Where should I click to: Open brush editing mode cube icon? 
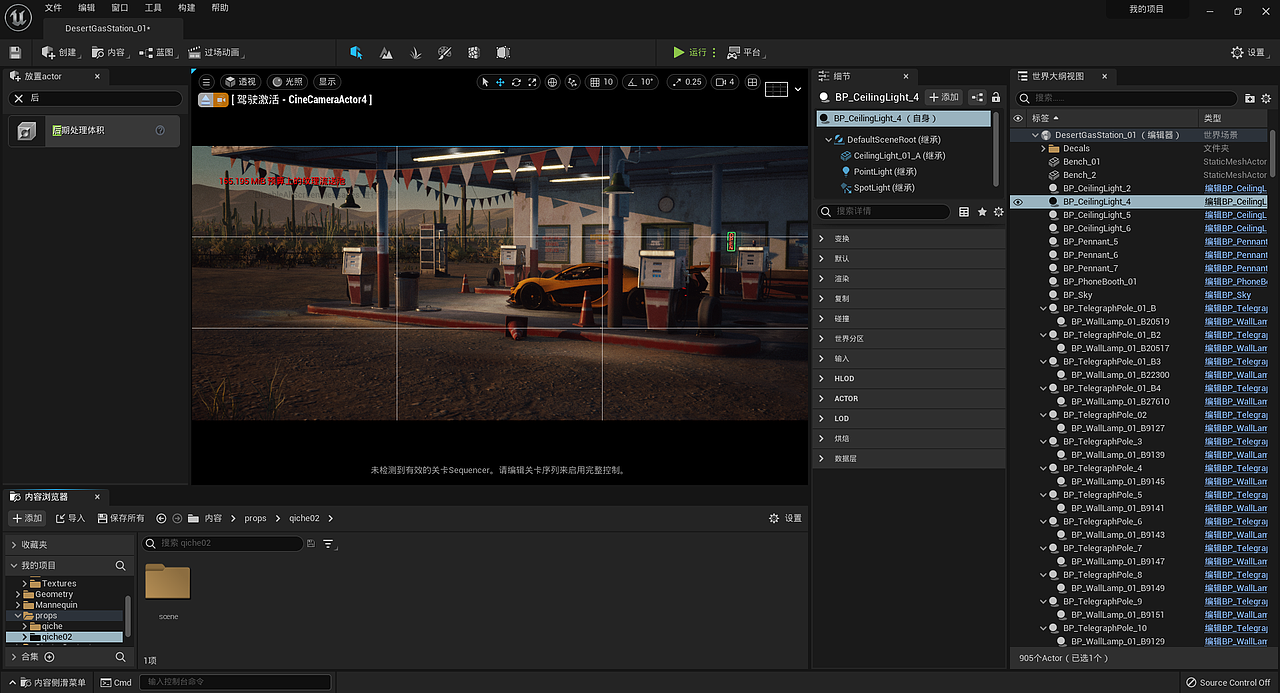point(504,52)
